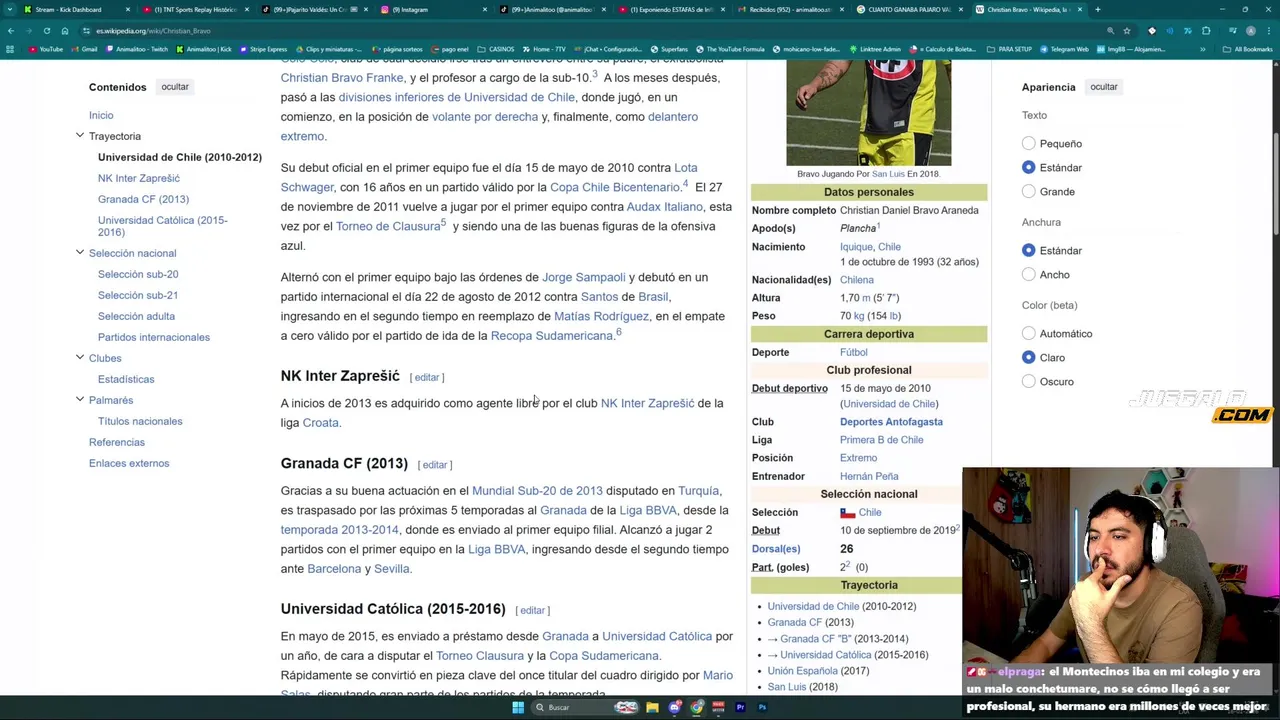The image size is (1280, 720).
Task: Collapse the Clubes contents section
Action: pos(80,358)
